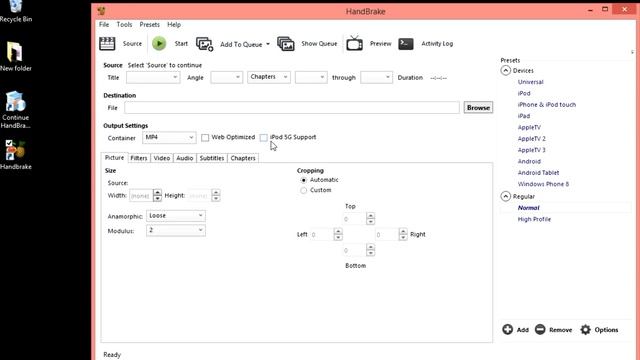
Task: Select the Automatic cropping radio button
Action: point(304,180)
